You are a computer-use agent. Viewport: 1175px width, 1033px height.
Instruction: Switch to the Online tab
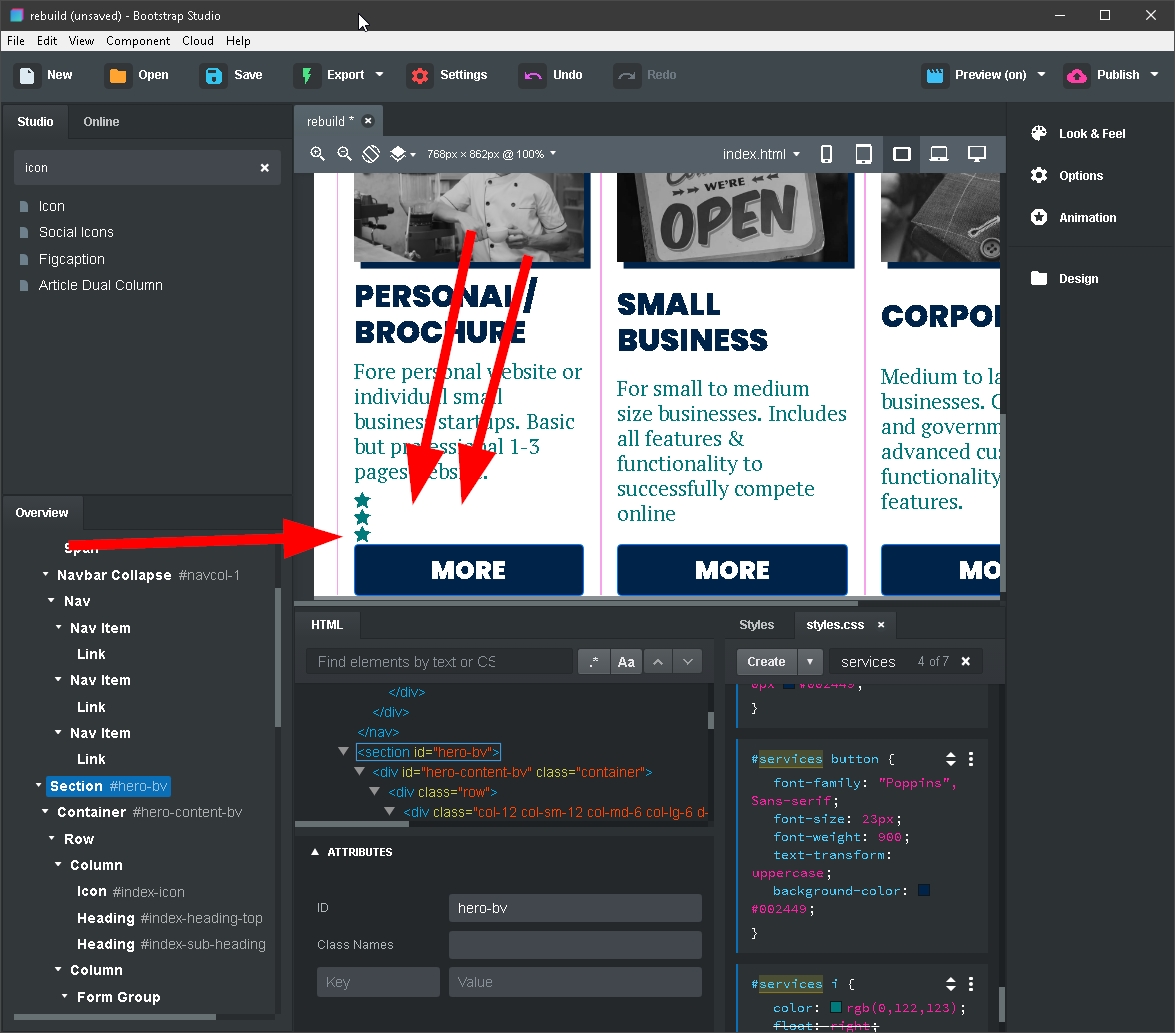click(x=101, y=121)
